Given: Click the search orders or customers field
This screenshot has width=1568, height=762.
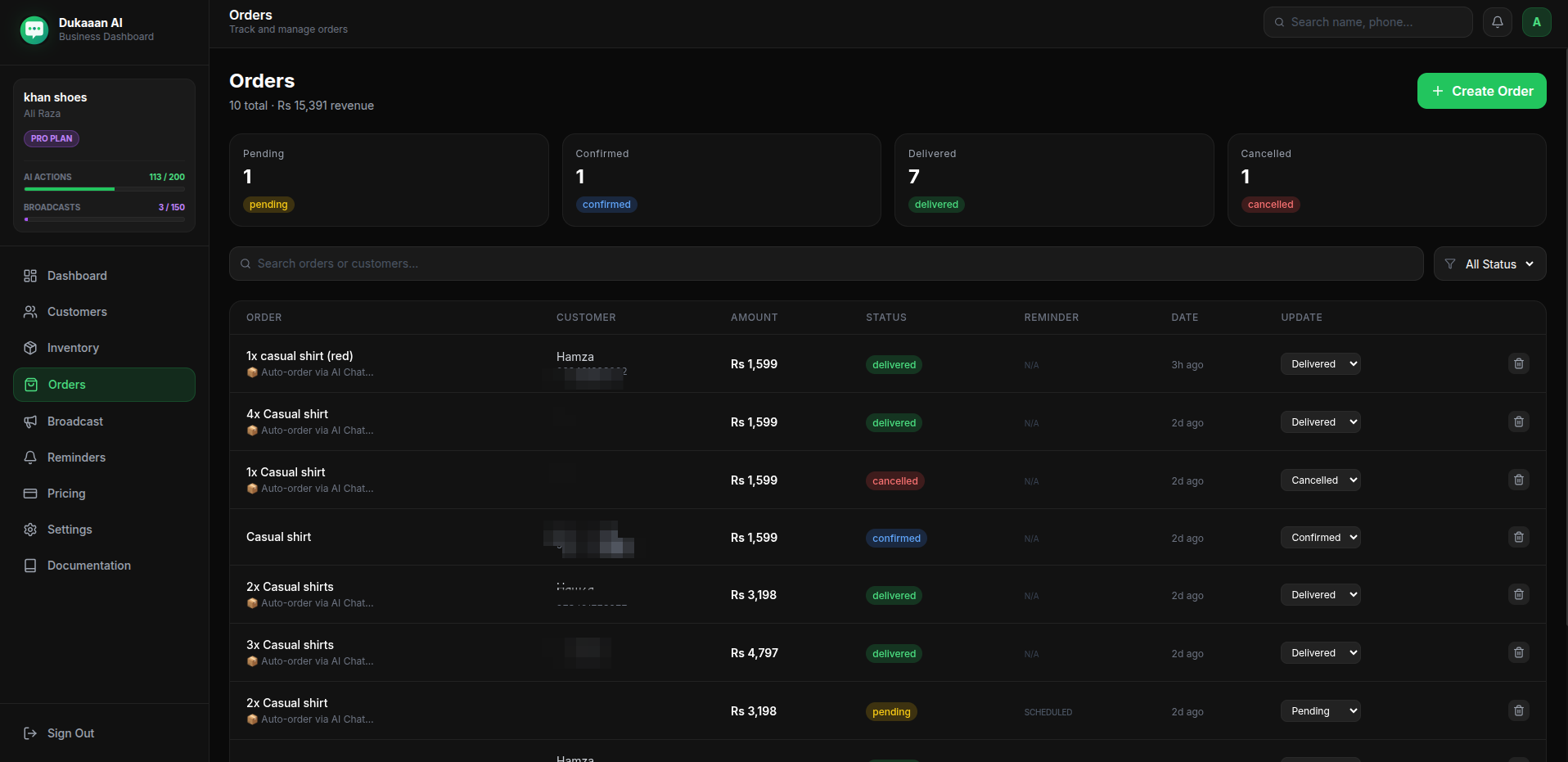Looking at the screenshot, I should pos(573,264).
